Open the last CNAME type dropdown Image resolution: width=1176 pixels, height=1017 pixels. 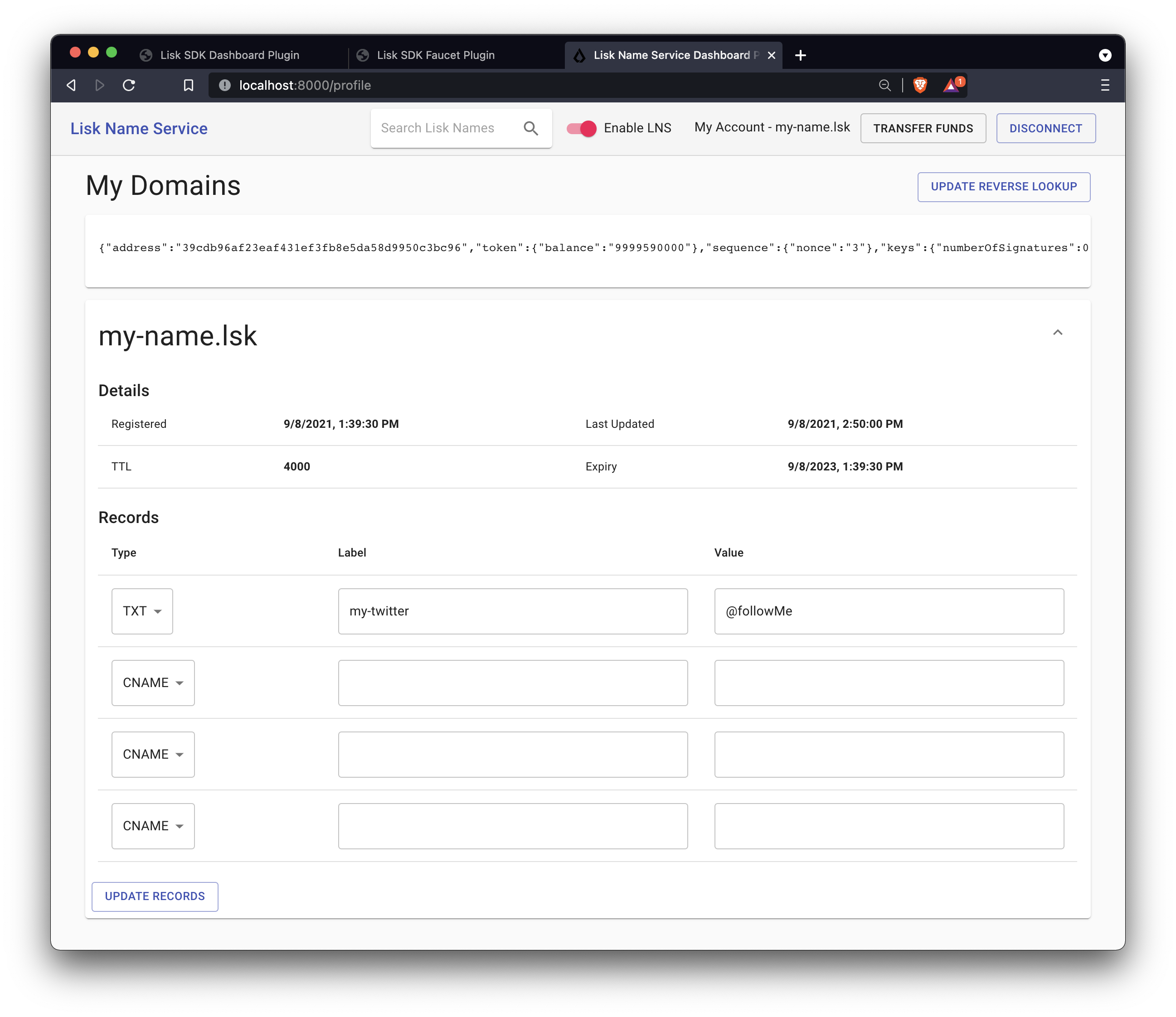coord(153,826)
